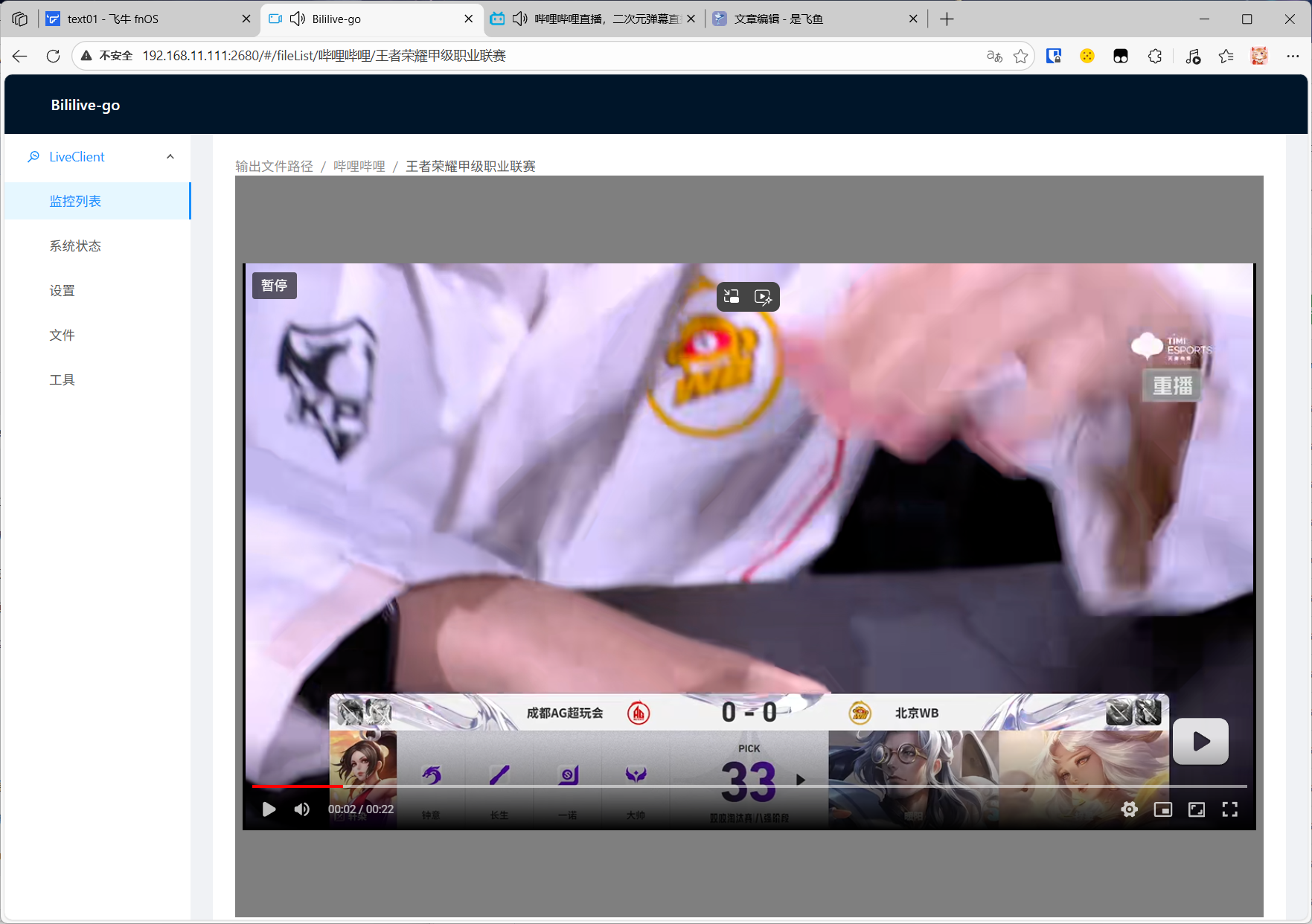Click the floating pop-out video icon
This screenshot has height=924, width=1312.
click(732, 297)
